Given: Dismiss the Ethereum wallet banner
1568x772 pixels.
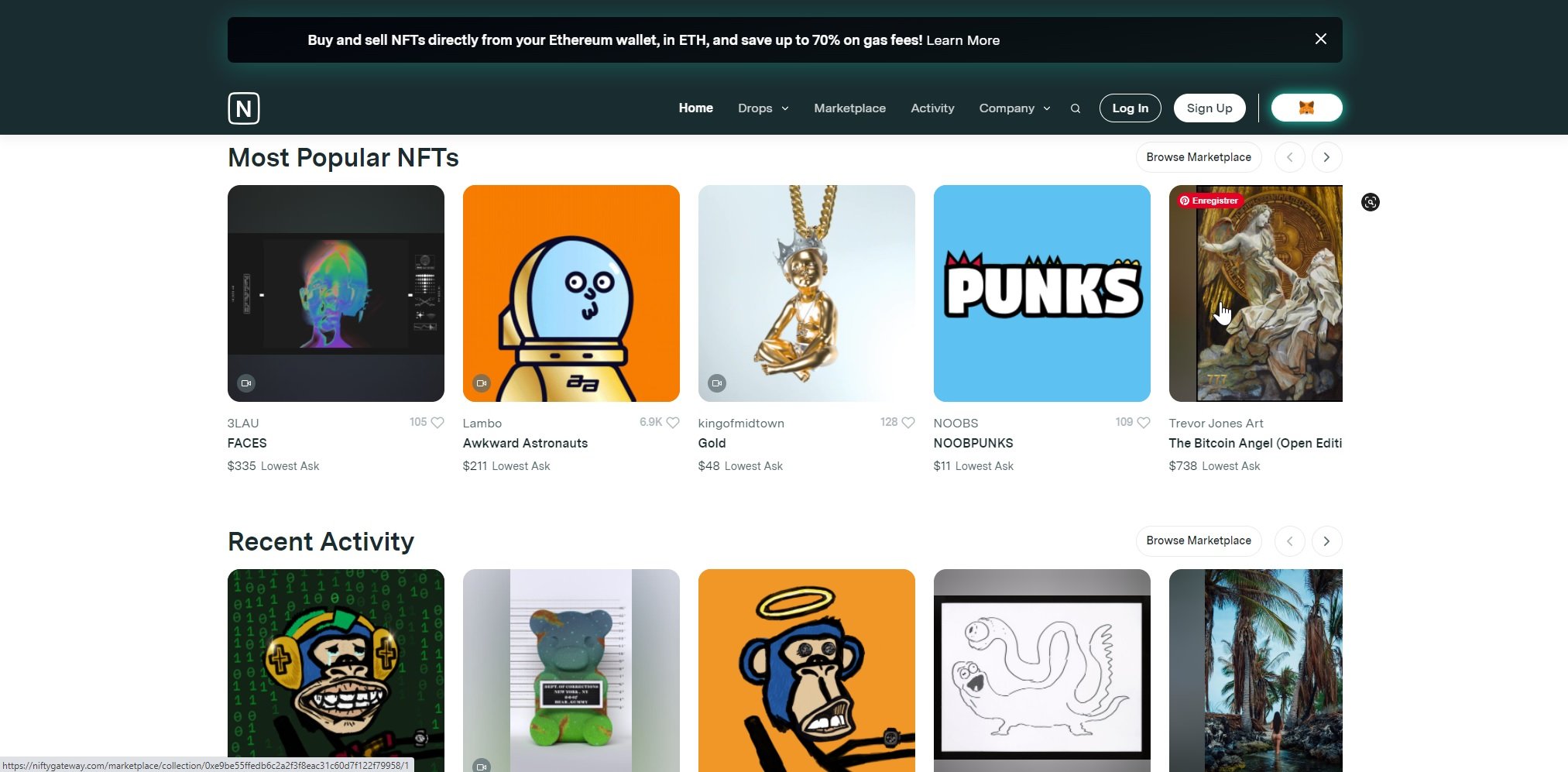Looking at the screenshot, I should (x=1320, y=39).
